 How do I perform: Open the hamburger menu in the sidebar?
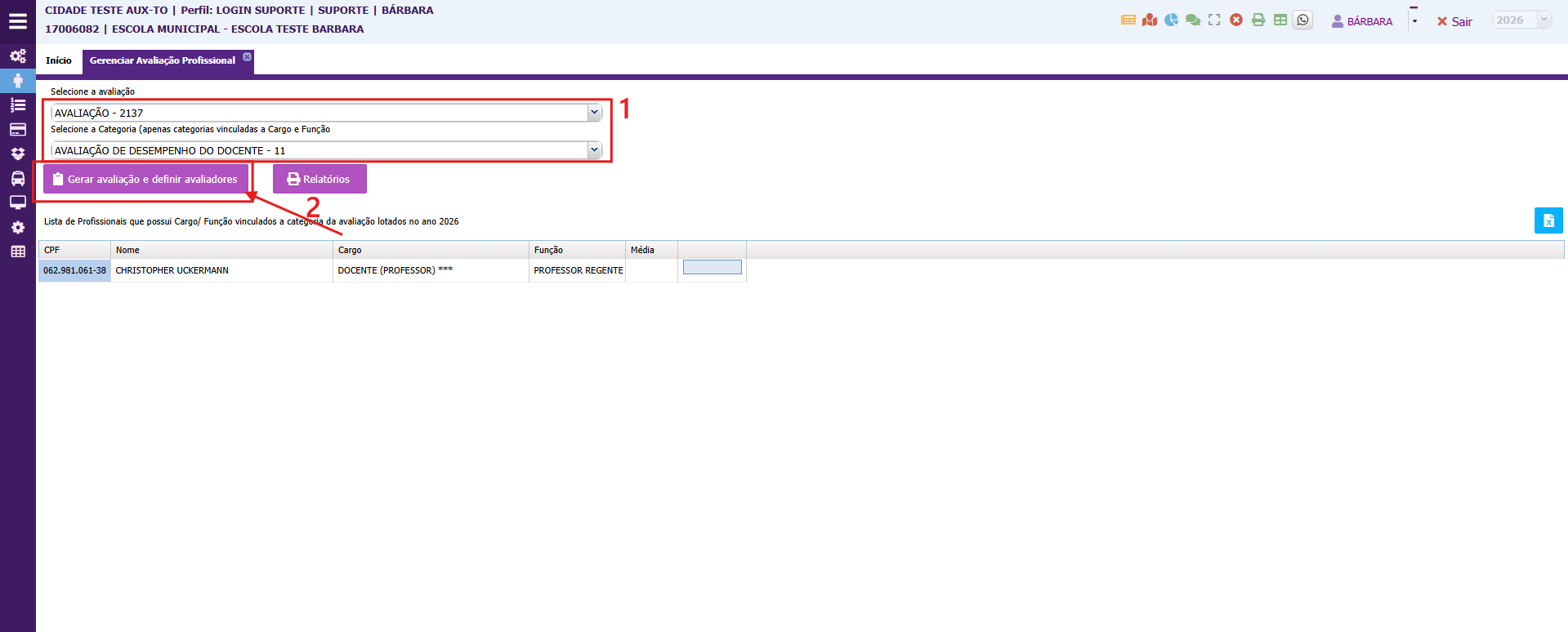point(17,21)
